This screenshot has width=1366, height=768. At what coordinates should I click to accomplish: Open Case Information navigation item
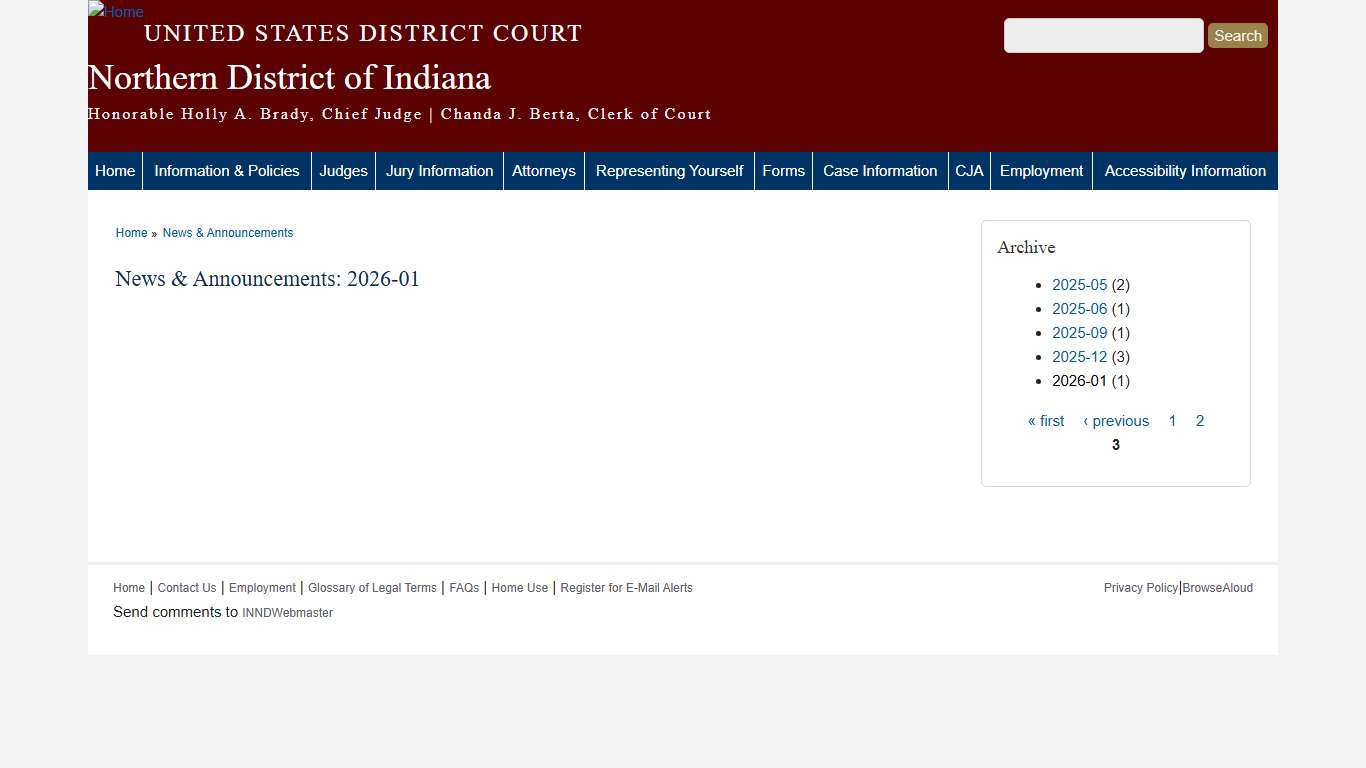(x=879, y=170)
